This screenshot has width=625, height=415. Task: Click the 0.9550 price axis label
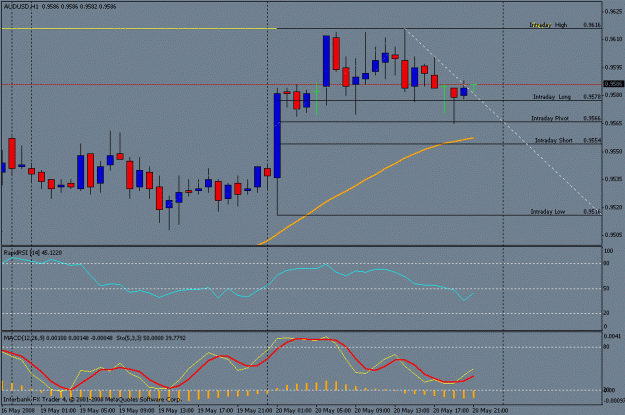(614, 151)
